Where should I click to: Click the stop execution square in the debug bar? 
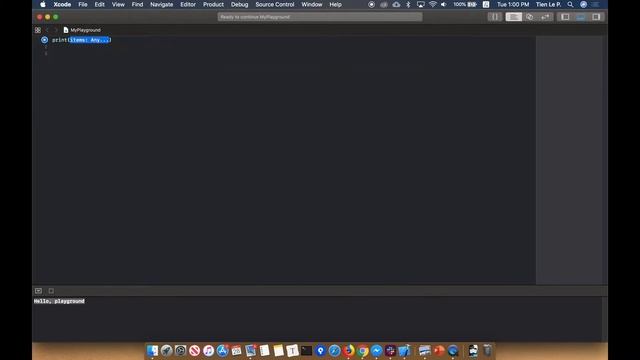pyautogui.click(x=51, y=291)
